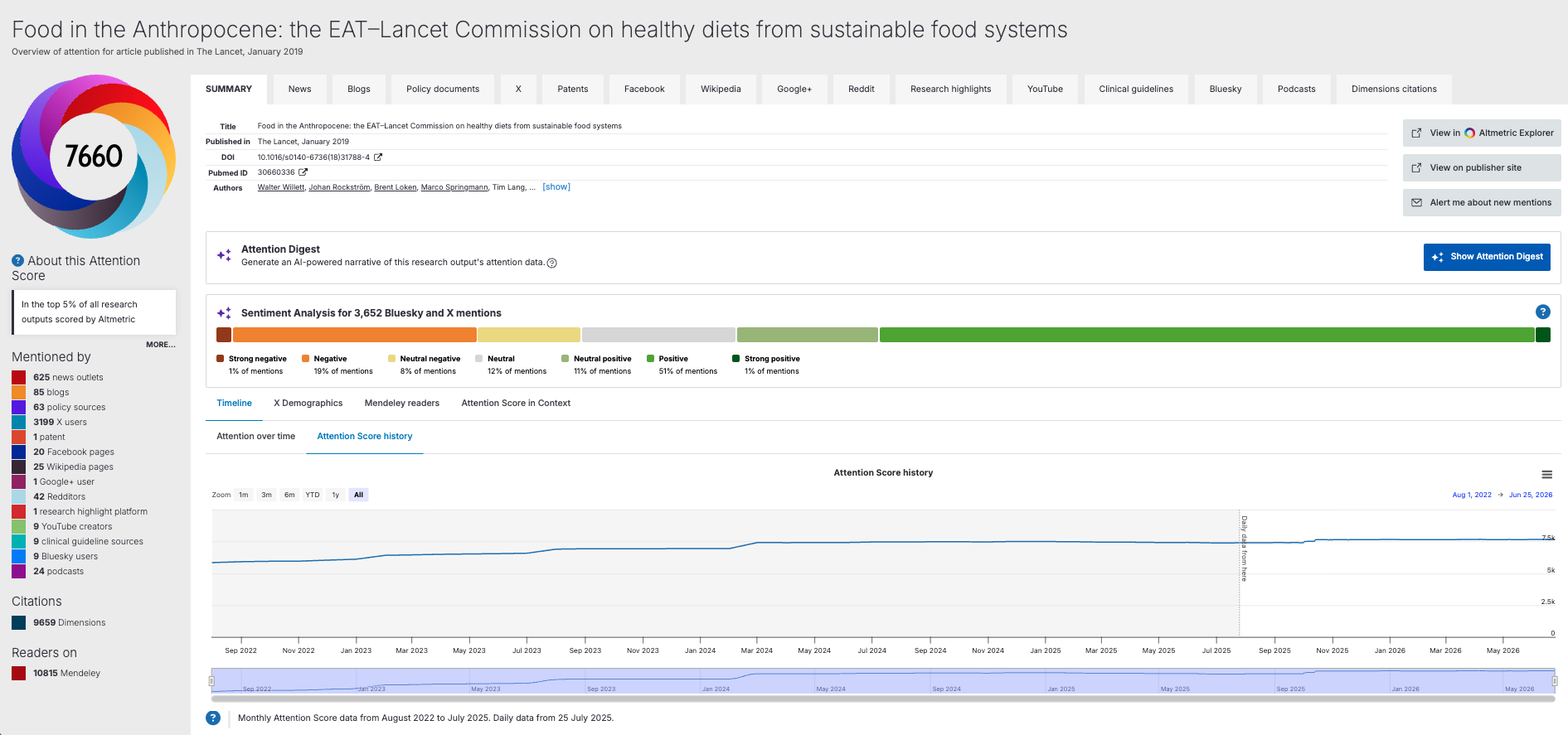Open the Policy documents tab

(443, 89)
